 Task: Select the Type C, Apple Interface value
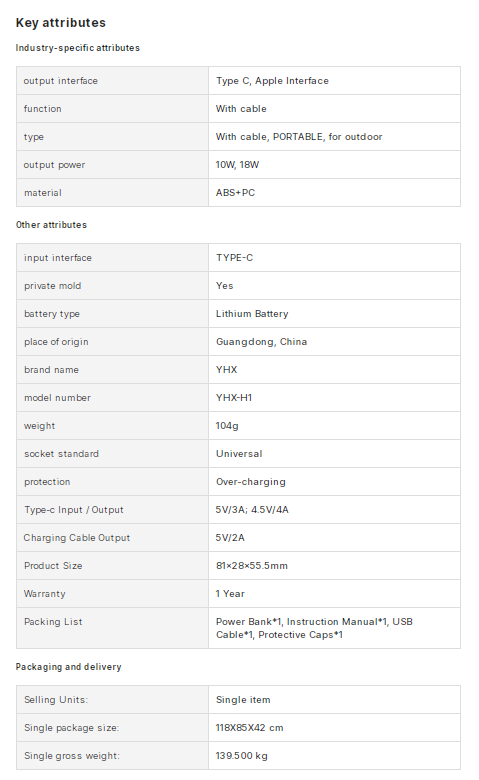[272, 81]
